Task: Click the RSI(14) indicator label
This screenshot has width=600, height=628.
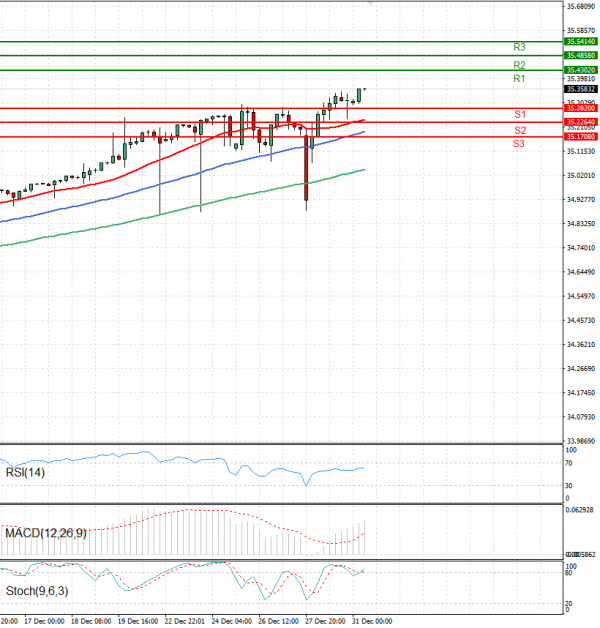Action: pyautogui.click(x=25, y=473)
